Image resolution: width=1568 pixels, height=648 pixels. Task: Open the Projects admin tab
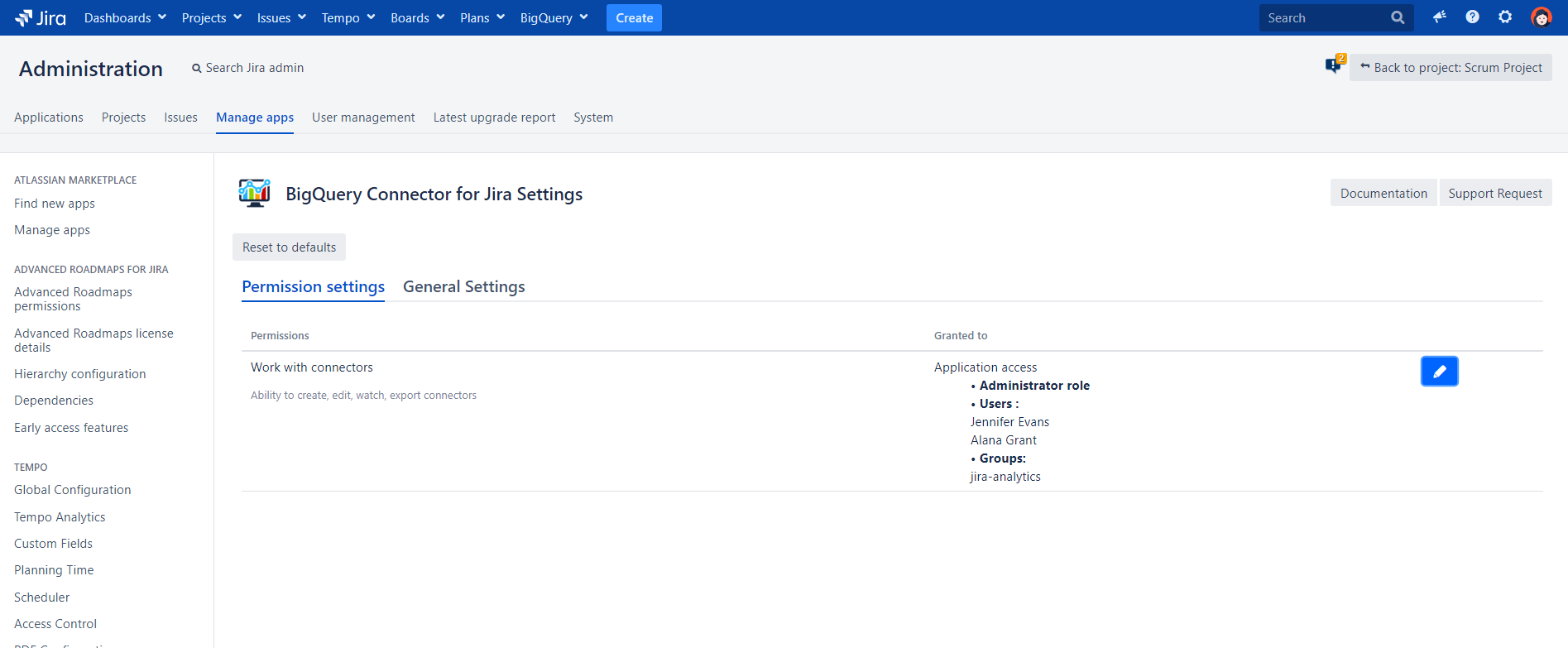click(x=123, y=118)
